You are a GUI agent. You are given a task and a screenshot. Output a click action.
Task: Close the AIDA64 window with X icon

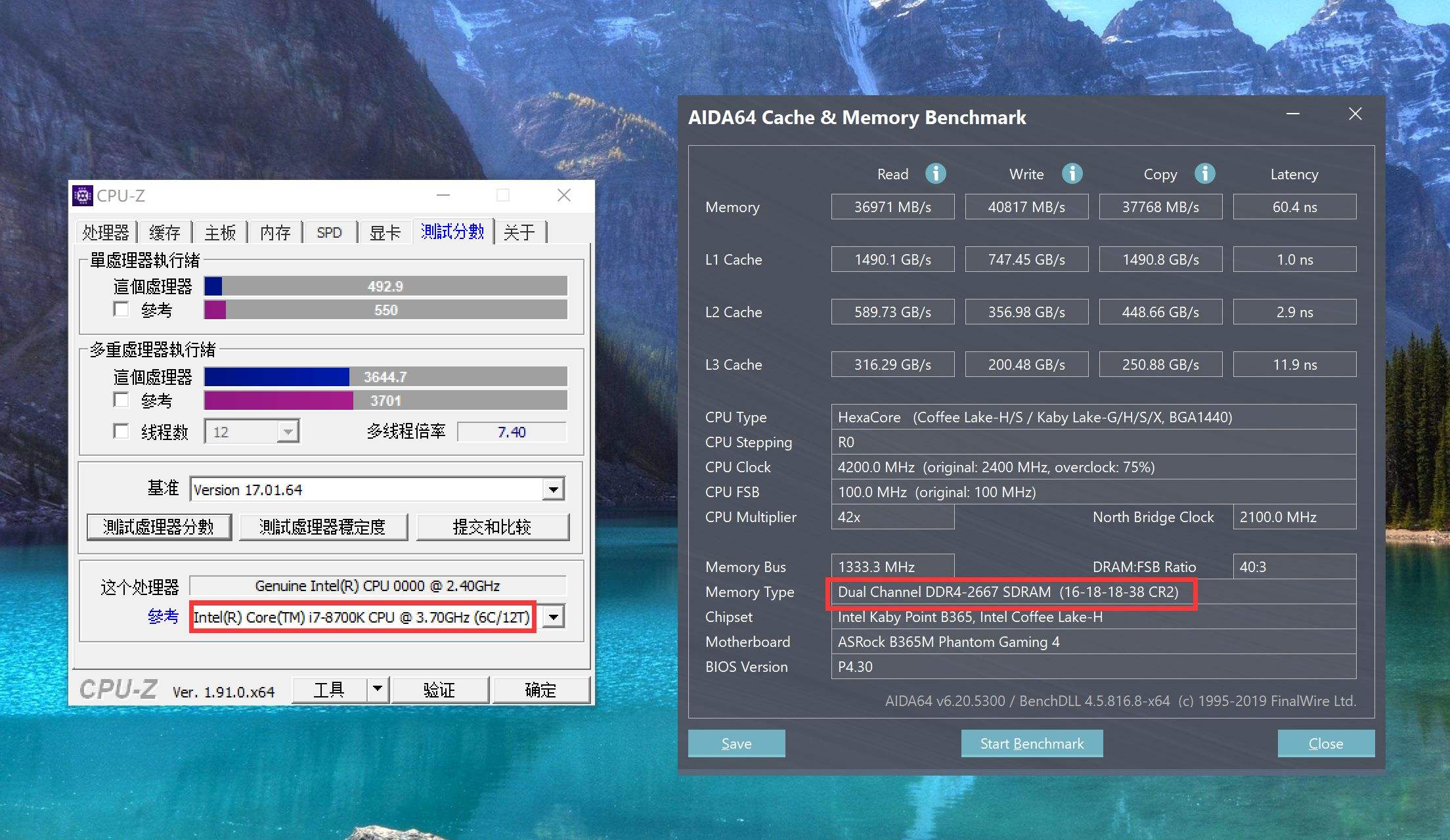pyautogui.click(x=1355, y=114)
